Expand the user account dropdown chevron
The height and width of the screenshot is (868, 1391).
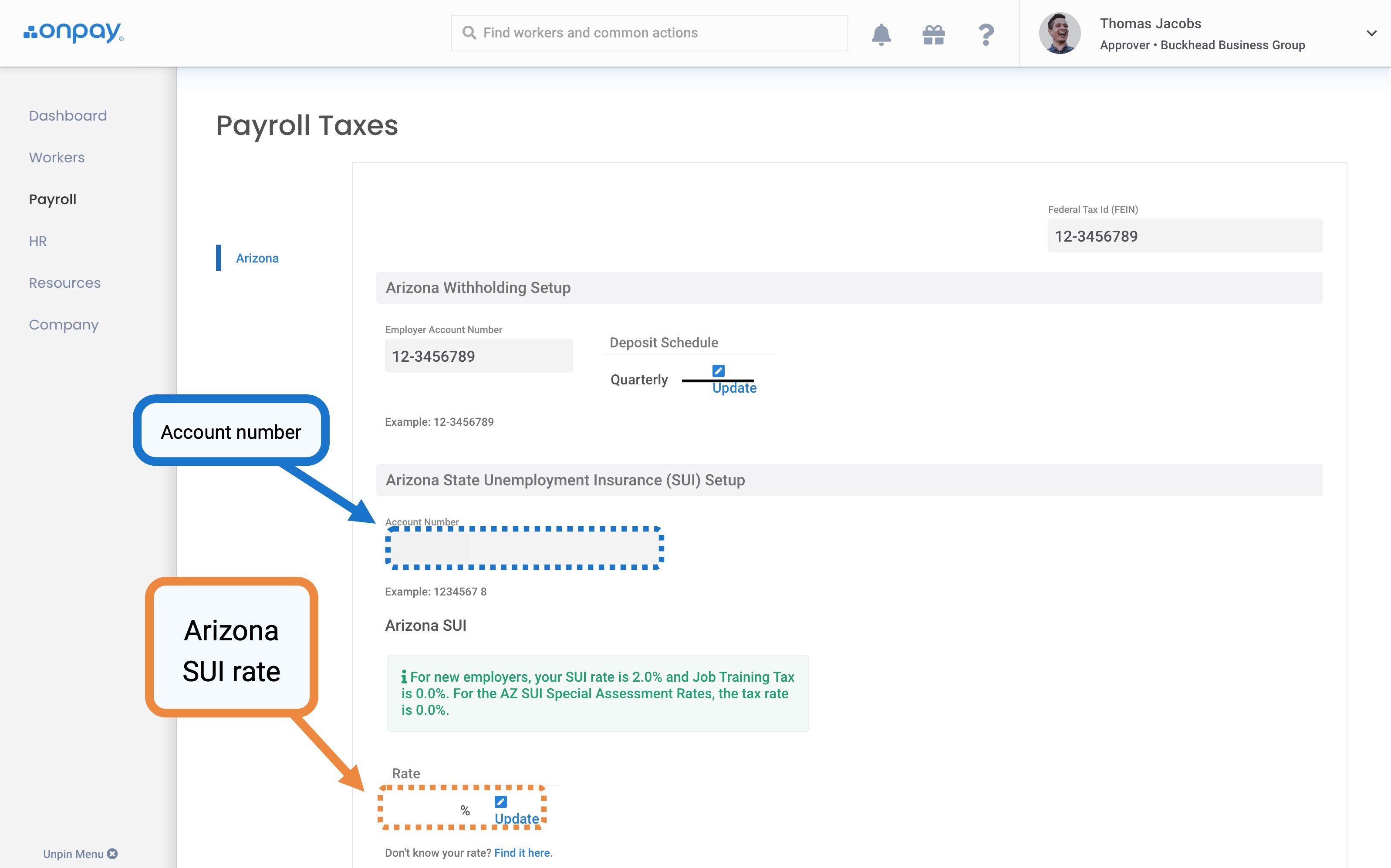[1371, 33]
